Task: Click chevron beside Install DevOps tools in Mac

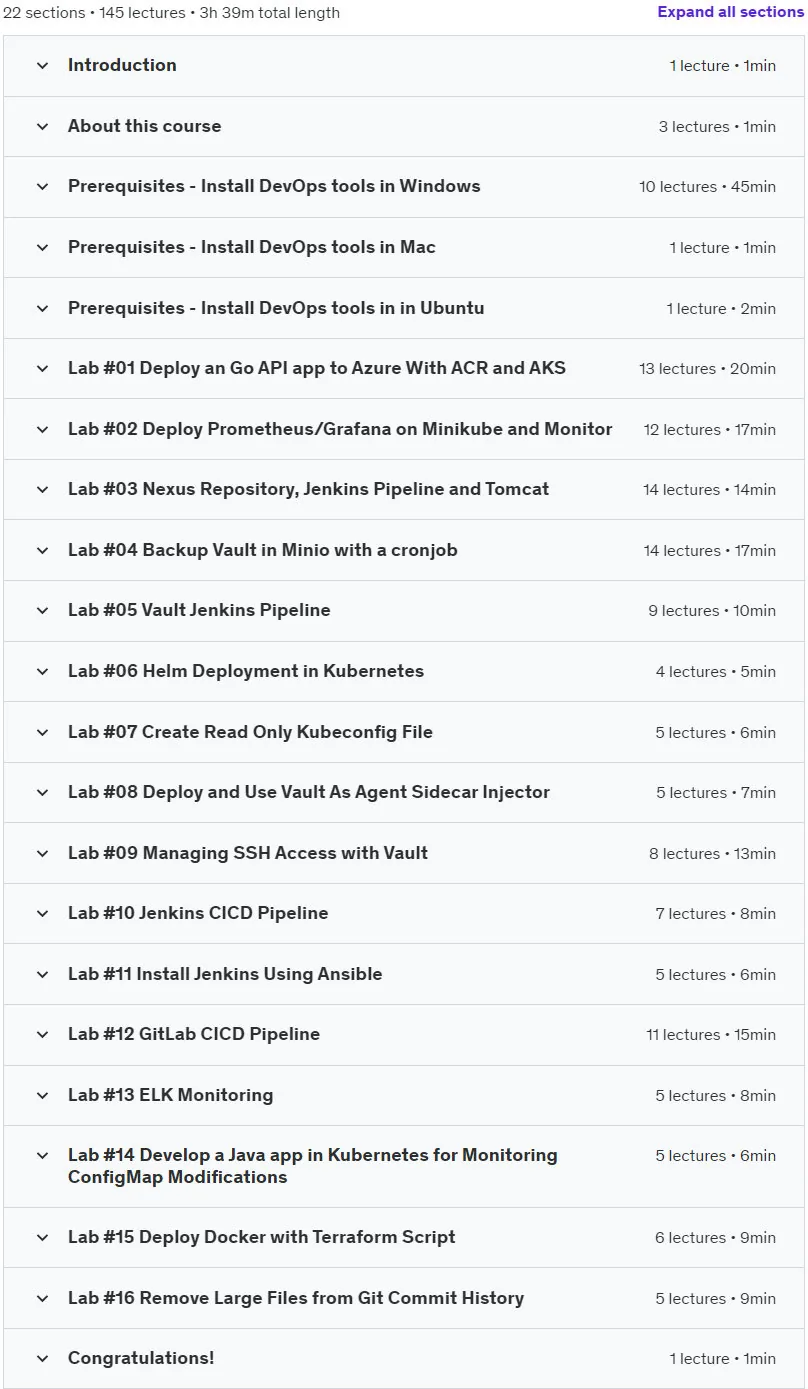Action: click(42, 248)
